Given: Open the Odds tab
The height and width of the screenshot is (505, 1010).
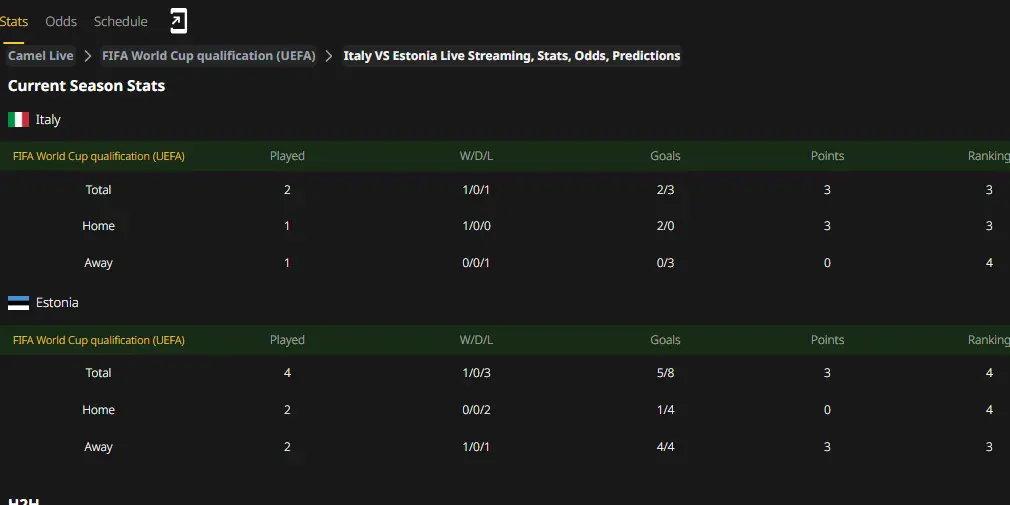Looking at the screenshot, I should [x=61, y=21].
